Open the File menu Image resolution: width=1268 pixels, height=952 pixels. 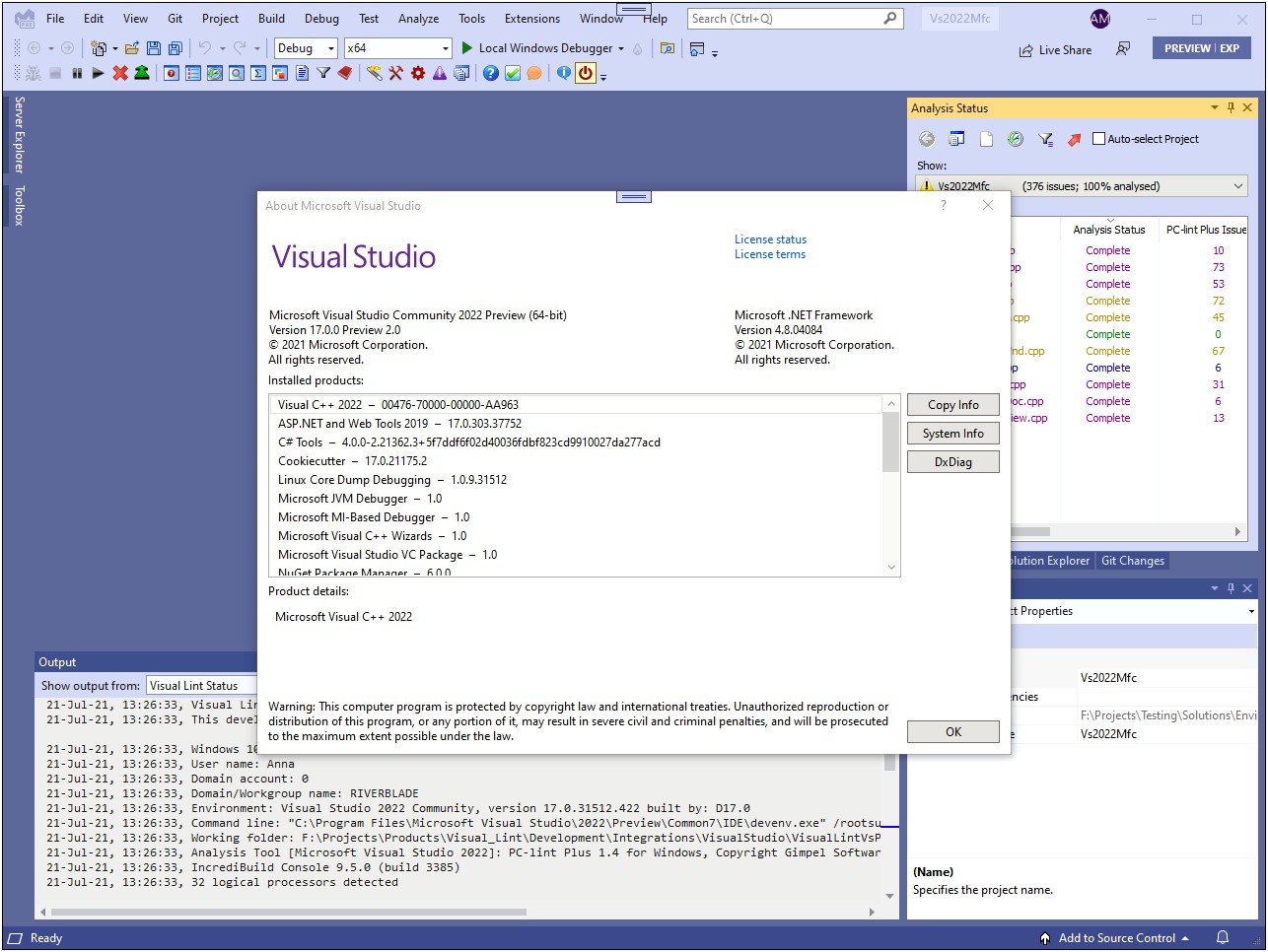click(55, 18)
